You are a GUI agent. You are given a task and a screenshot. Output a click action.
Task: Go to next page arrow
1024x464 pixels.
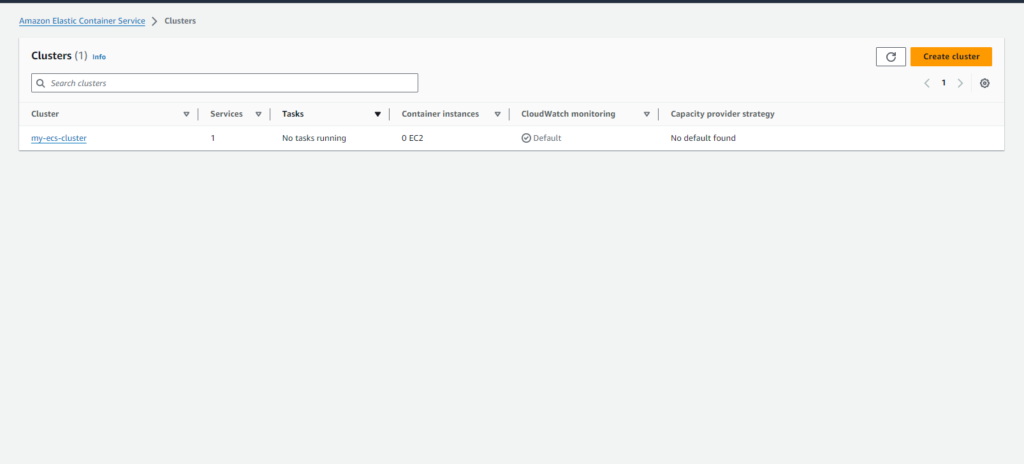960,83
